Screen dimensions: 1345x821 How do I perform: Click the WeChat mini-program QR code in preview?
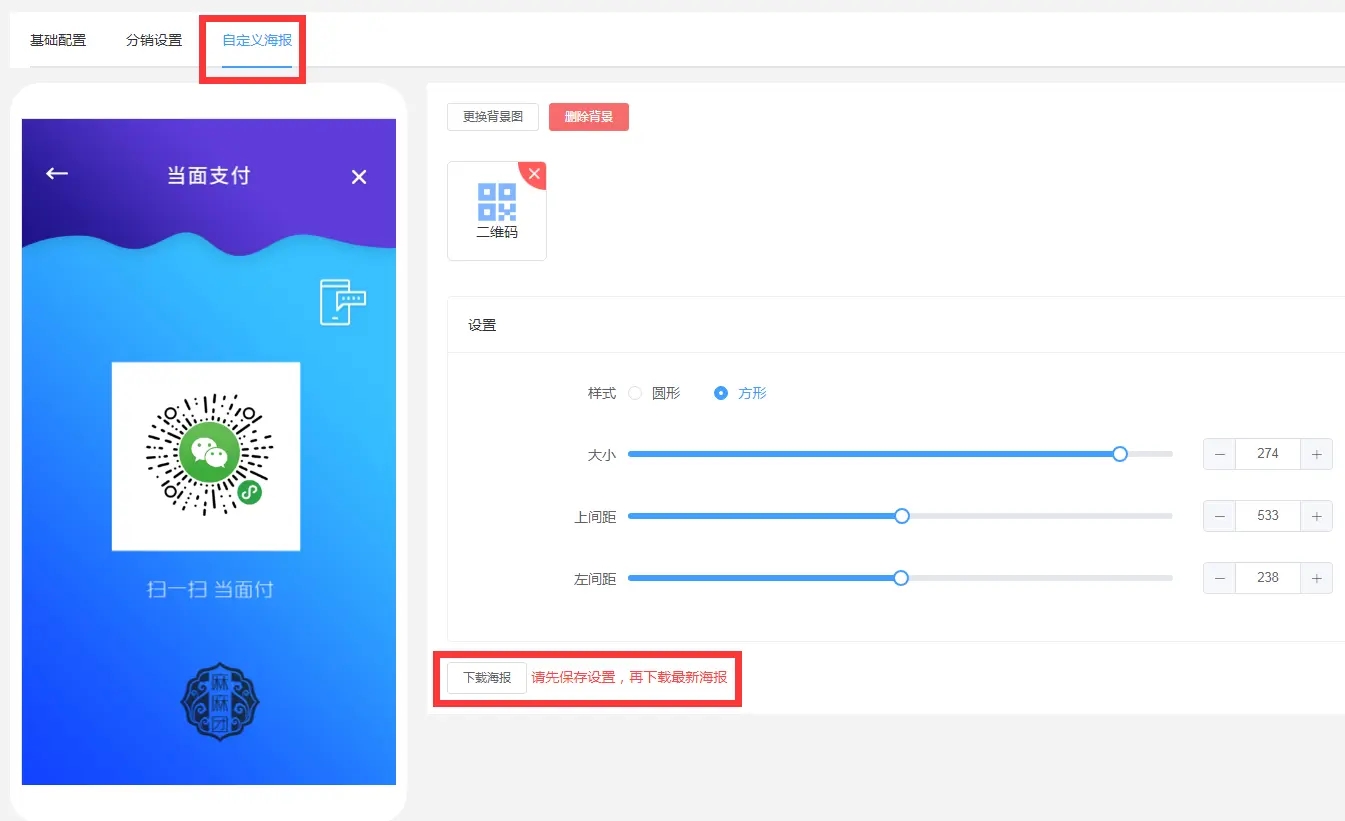pos(206,456)
